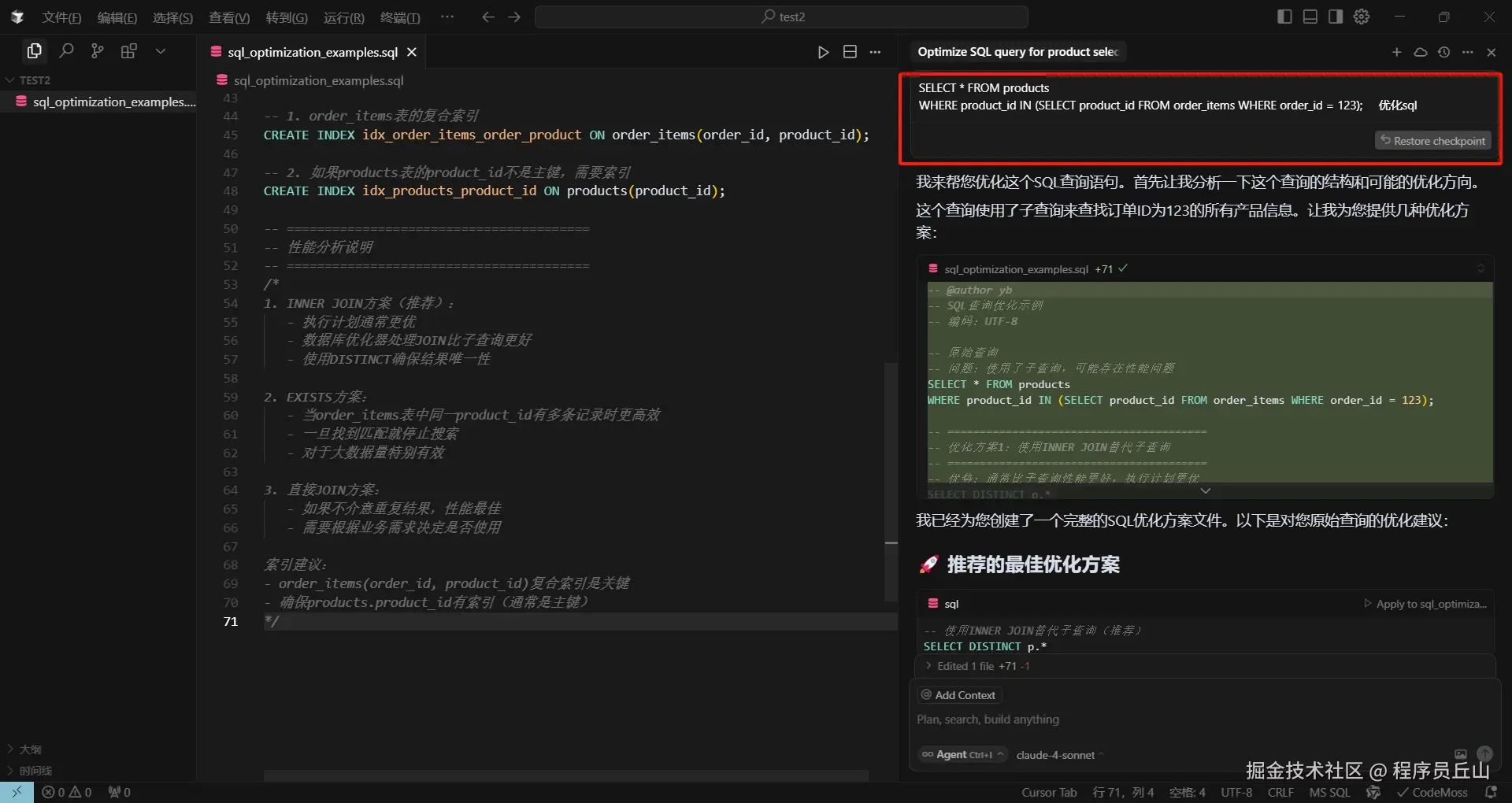Open editor more actions ellipsis
1512x803 pixels.
(876, 52)
